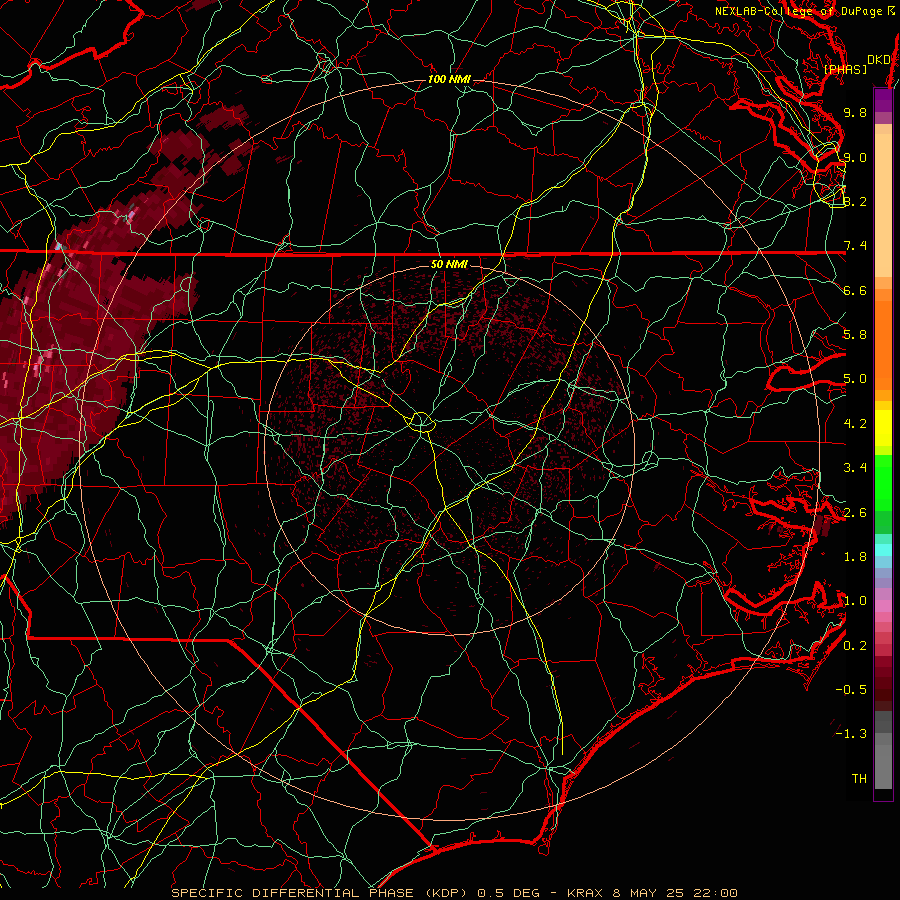900x900 pixels.
Task: Click the 5.0 scale value
Action: (855, 379)
